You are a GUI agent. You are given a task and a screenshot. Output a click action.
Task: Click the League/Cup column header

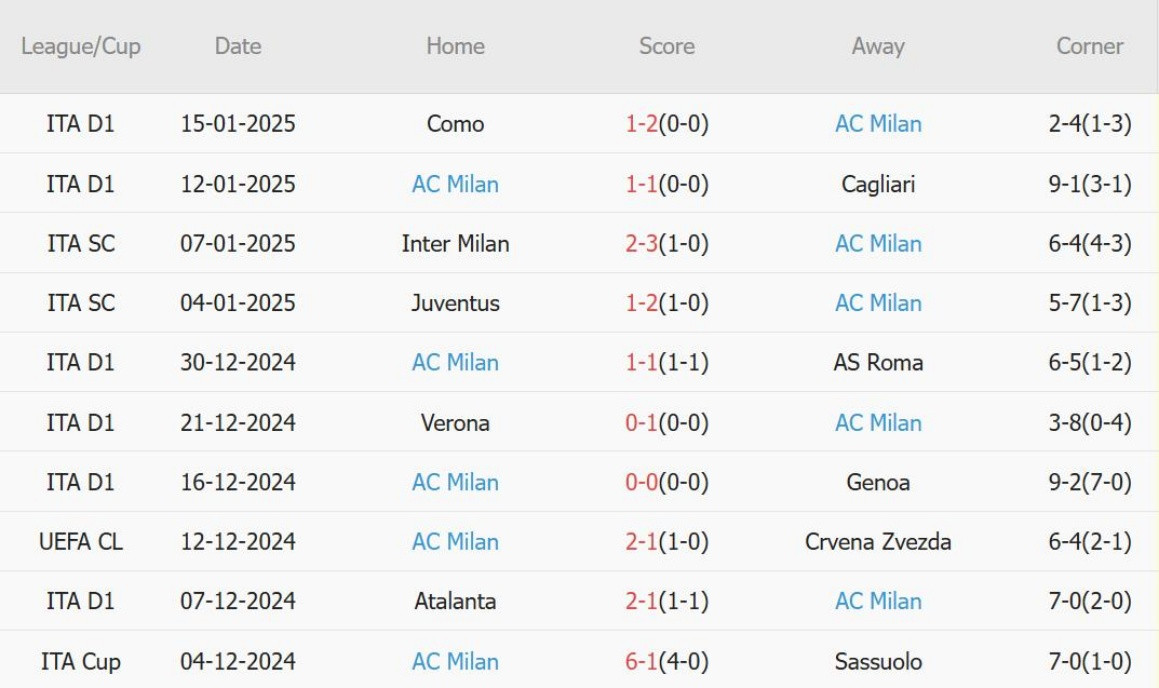(x=81, y=46)
